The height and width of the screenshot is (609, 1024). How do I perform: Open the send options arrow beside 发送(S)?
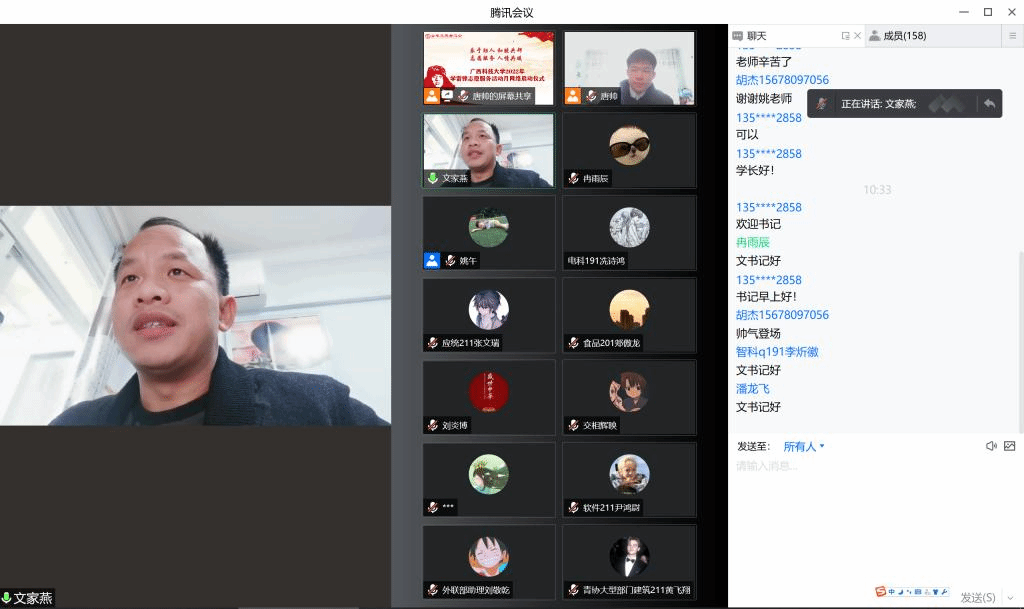pyautogui.click(x=1009, y=598)
